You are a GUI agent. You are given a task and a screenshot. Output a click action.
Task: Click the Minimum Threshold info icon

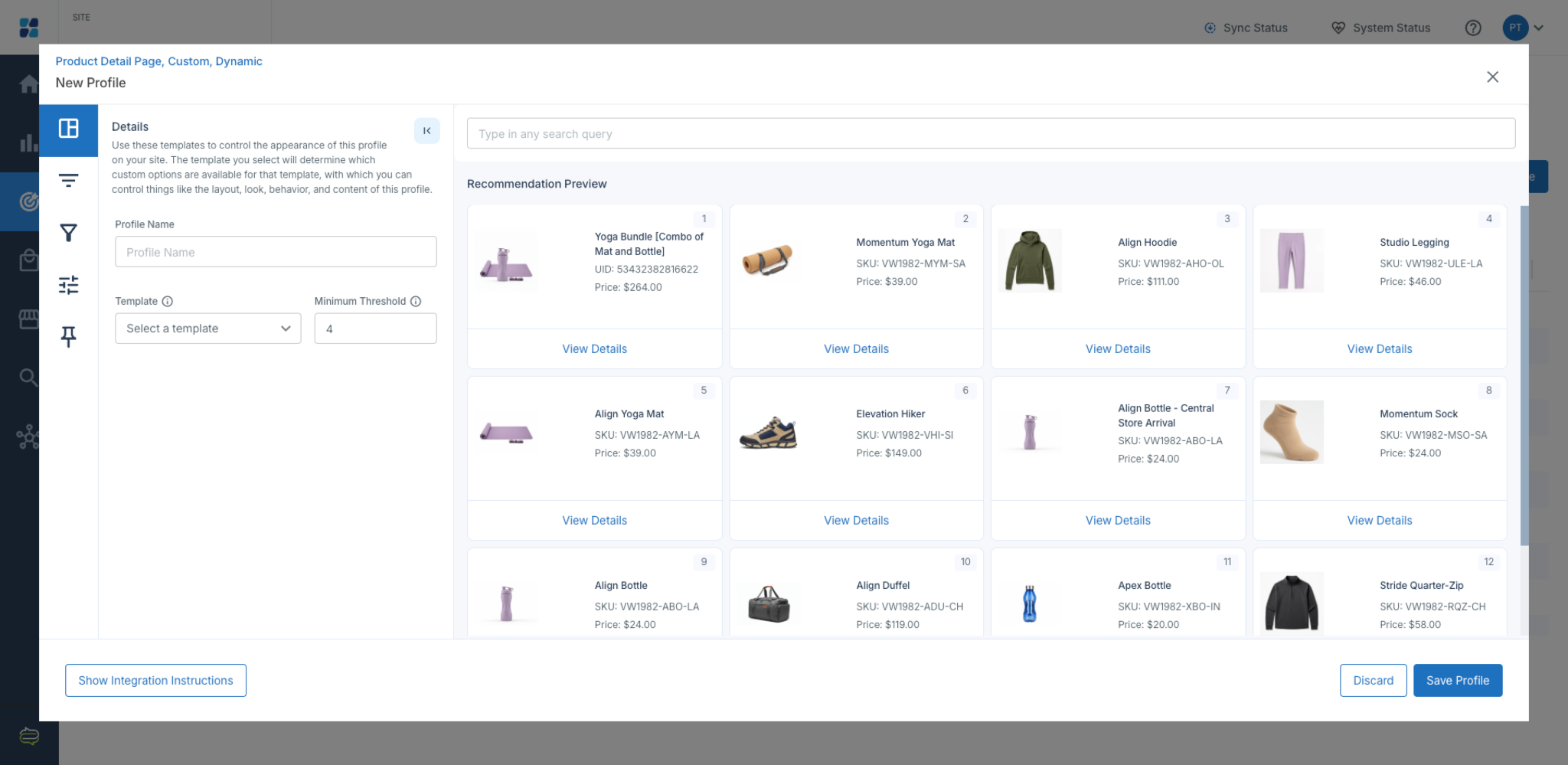pos(416,302)
